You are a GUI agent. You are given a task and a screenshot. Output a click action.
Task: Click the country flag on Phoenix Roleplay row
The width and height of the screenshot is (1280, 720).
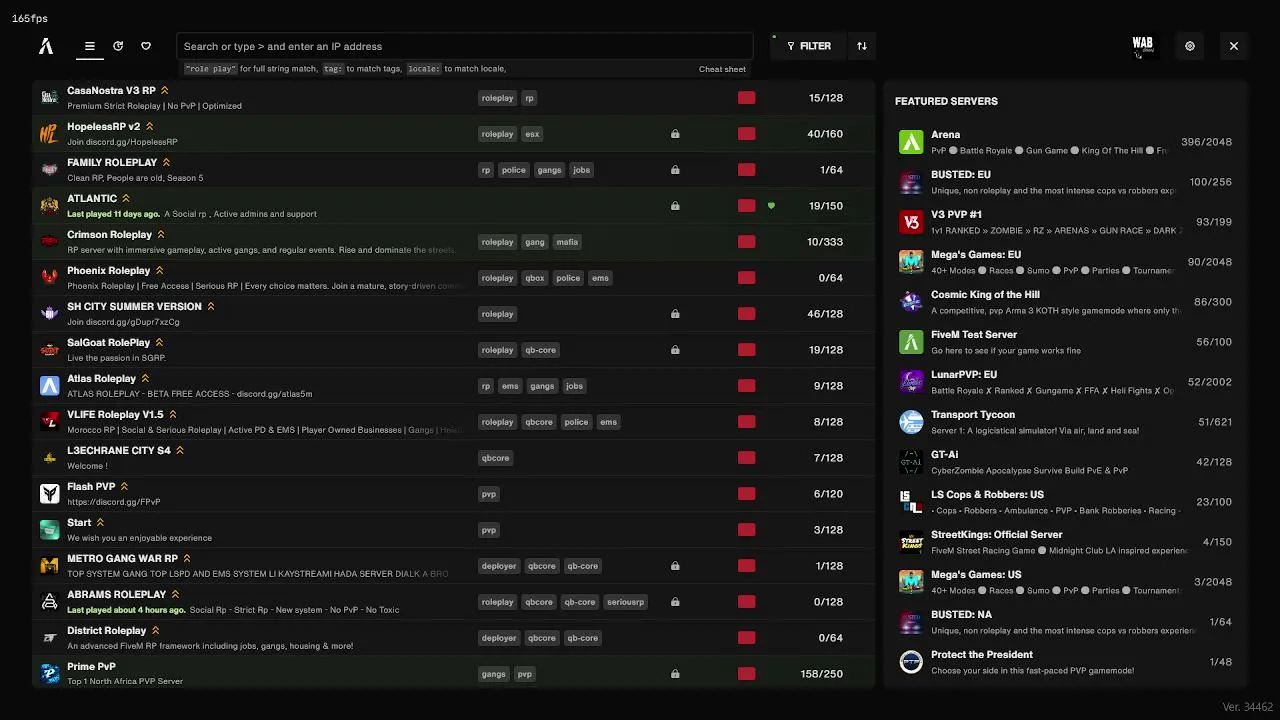tap(747, 278)
